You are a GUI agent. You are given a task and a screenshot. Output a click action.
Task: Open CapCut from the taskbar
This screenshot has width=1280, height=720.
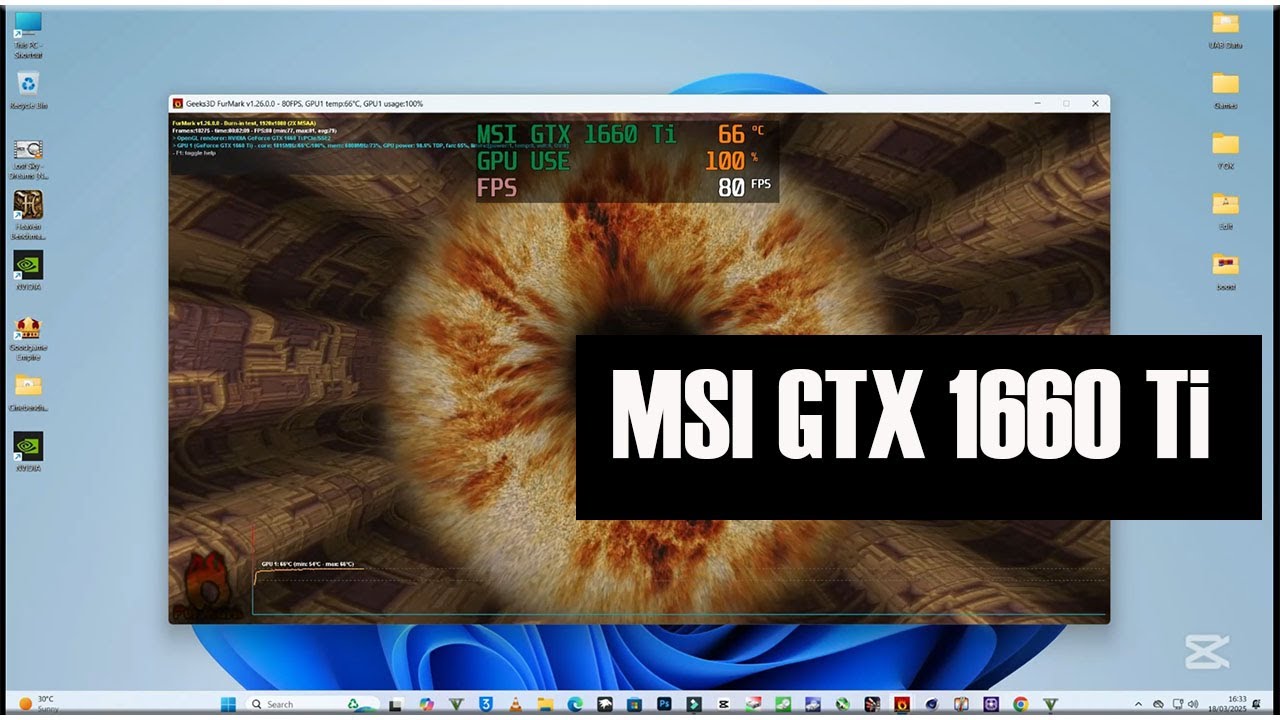coord(723,704)
